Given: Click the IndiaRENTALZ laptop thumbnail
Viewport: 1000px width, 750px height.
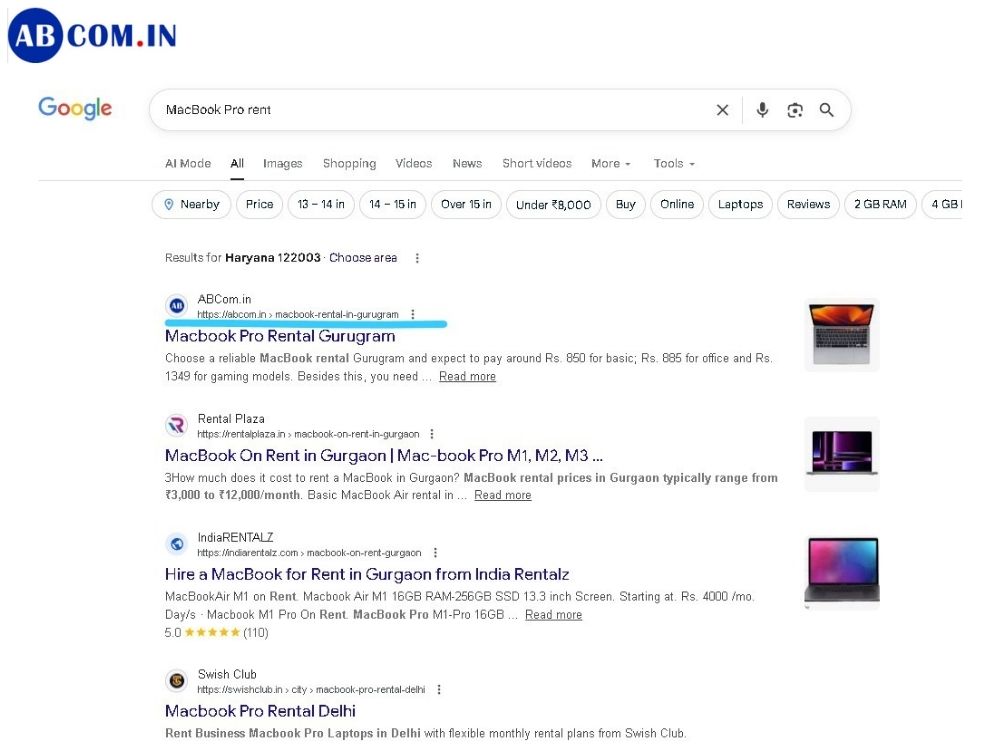Looking at the screenshot, I should (842, 571).
